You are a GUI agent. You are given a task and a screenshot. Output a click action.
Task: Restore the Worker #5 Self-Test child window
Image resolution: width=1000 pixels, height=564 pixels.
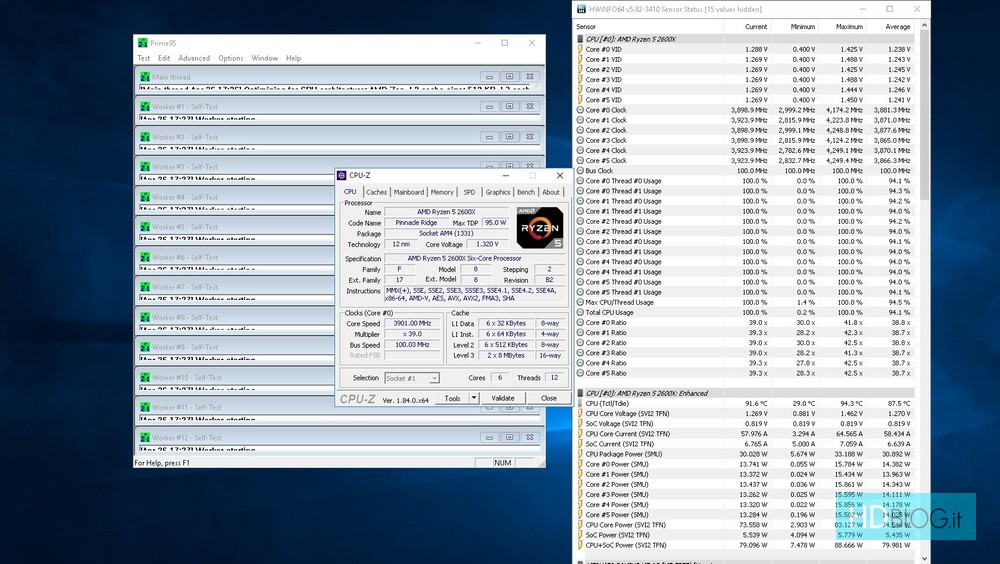[508, 227]
